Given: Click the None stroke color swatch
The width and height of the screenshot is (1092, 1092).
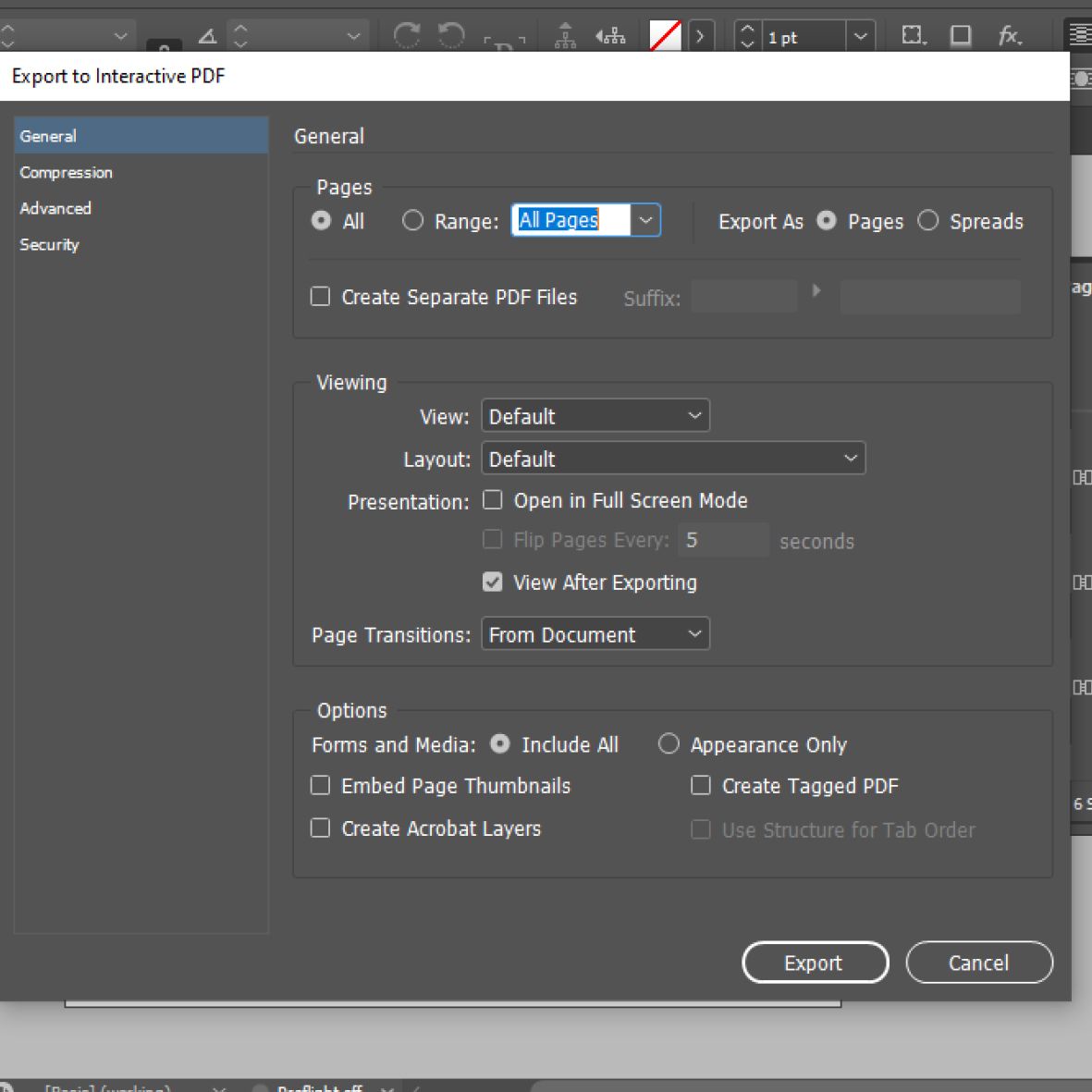Looking at the screenshot, I should pos(665,35).
